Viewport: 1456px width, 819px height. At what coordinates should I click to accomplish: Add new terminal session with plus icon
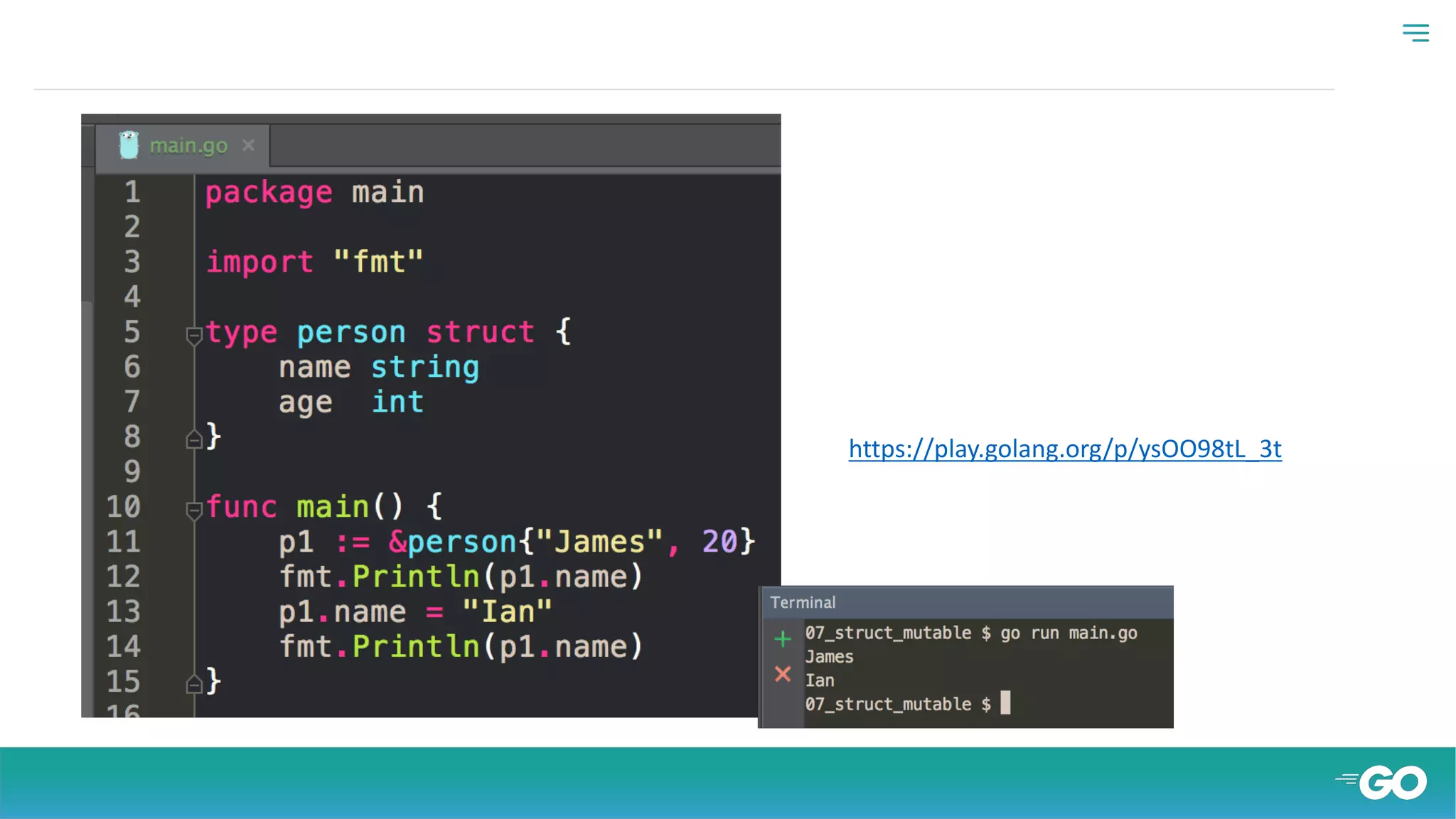click(x=783, y=638)
